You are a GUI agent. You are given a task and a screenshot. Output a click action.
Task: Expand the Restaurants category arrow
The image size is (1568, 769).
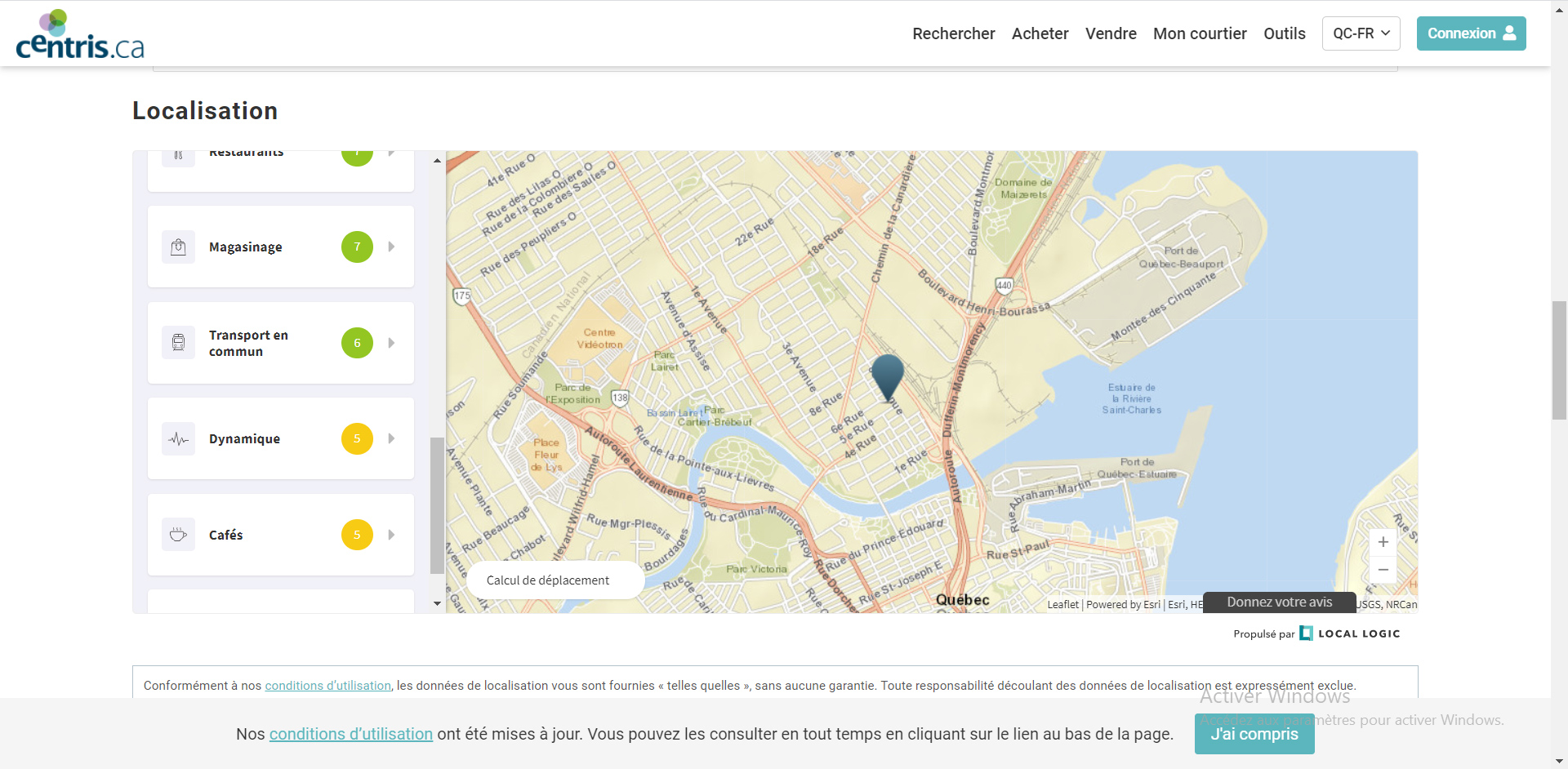click(392, 153)
